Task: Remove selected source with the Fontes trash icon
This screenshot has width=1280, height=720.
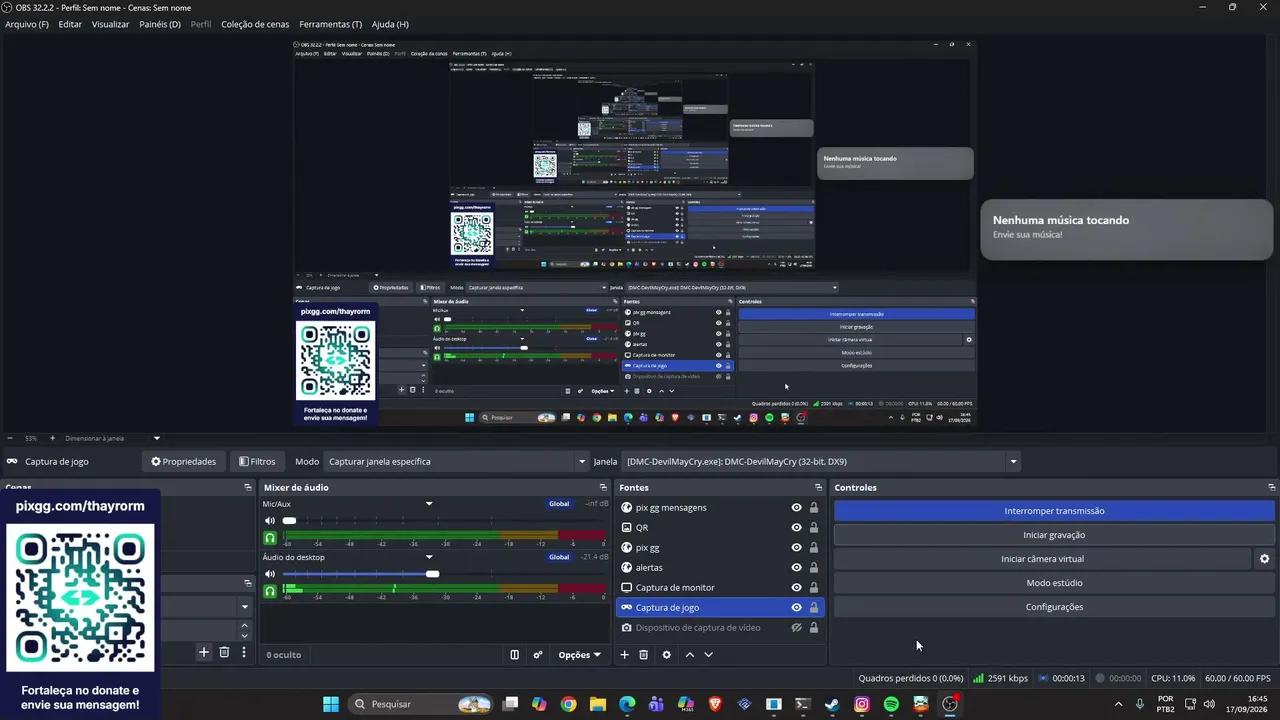Action: [x=644, y=655]
